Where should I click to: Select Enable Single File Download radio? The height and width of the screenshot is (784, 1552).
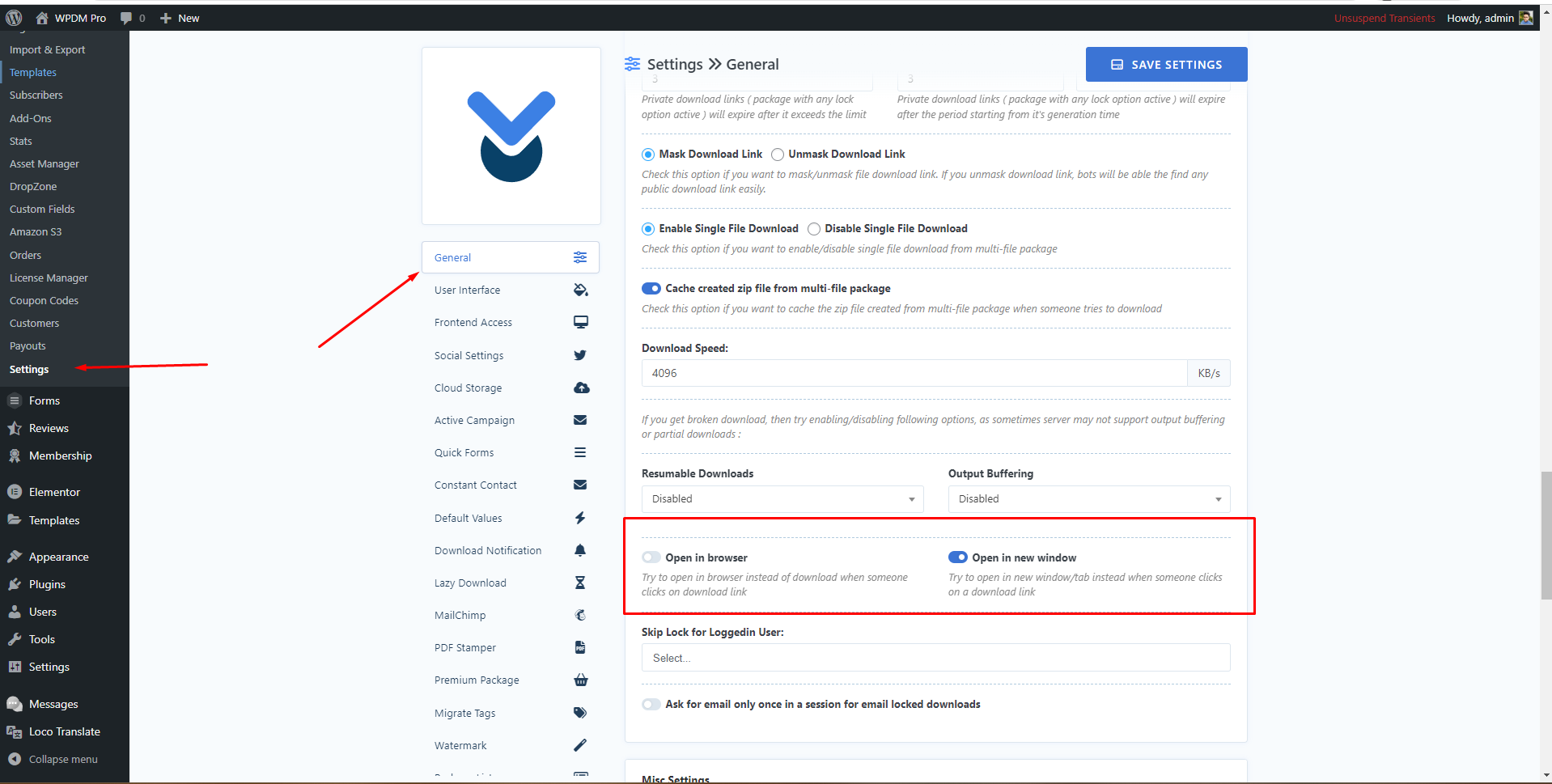[648, 229]
